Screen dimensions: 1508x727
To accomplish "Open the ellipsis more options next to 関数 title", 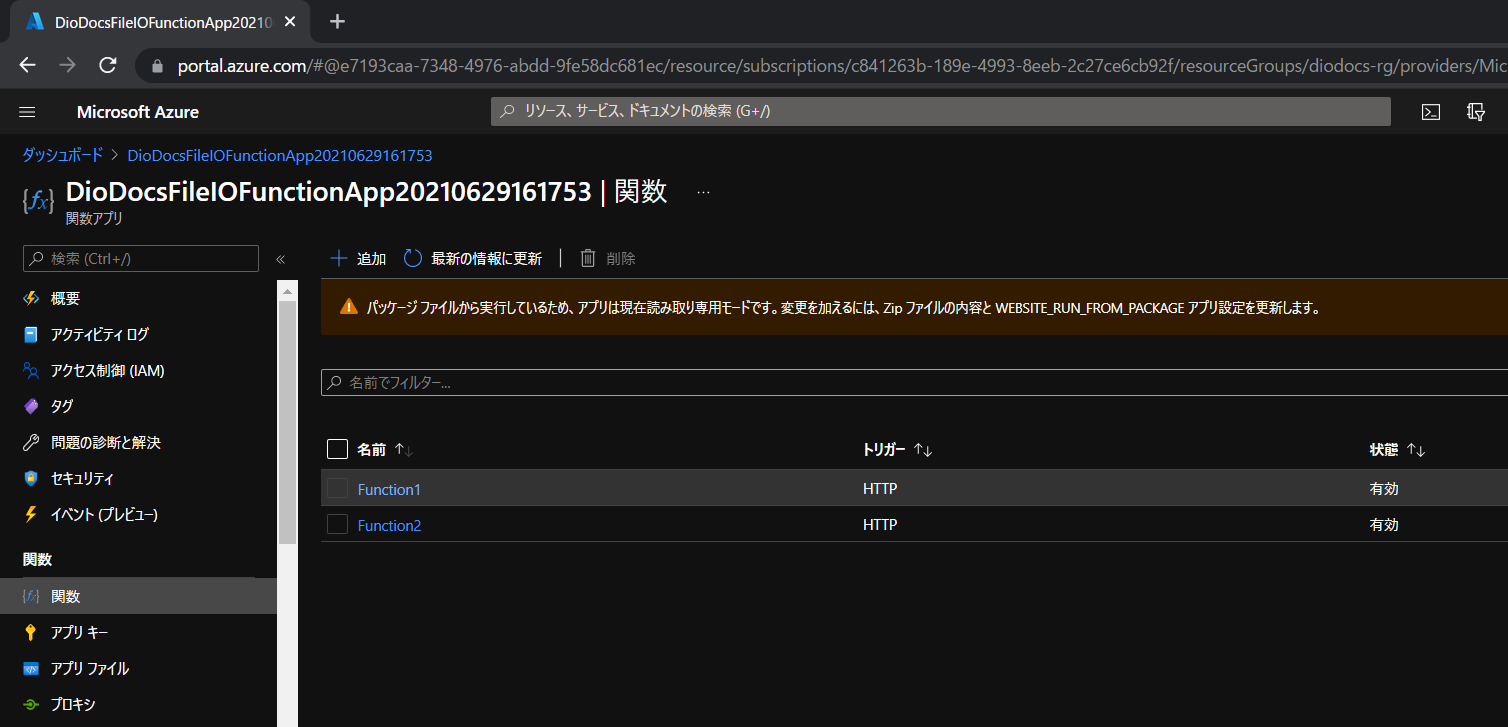I will click(x=703, y=192).
